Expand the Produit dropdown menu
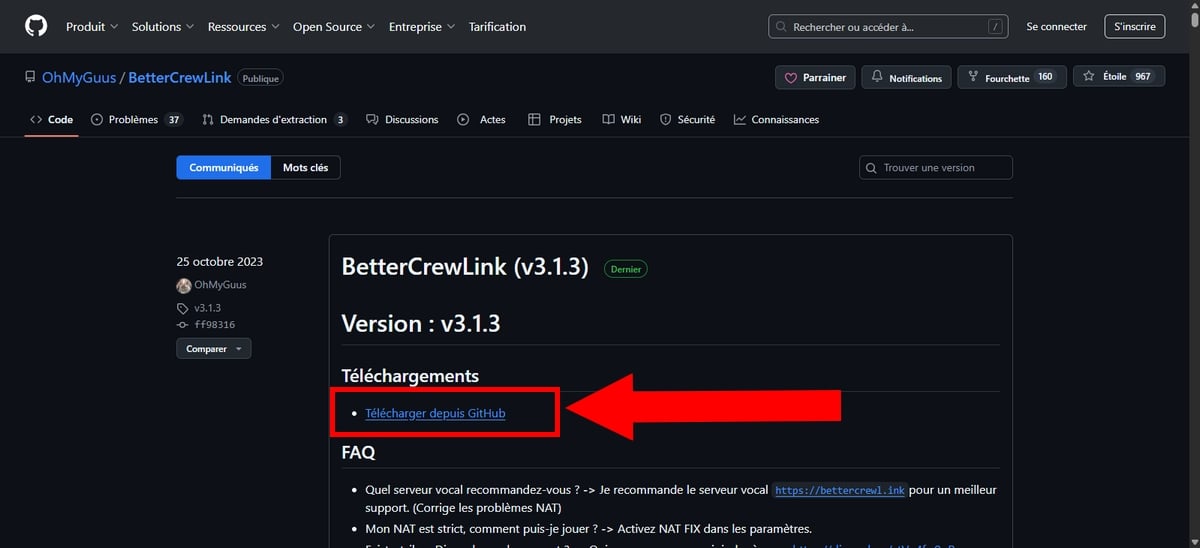Screen dimensions: 1200x548 91,27
